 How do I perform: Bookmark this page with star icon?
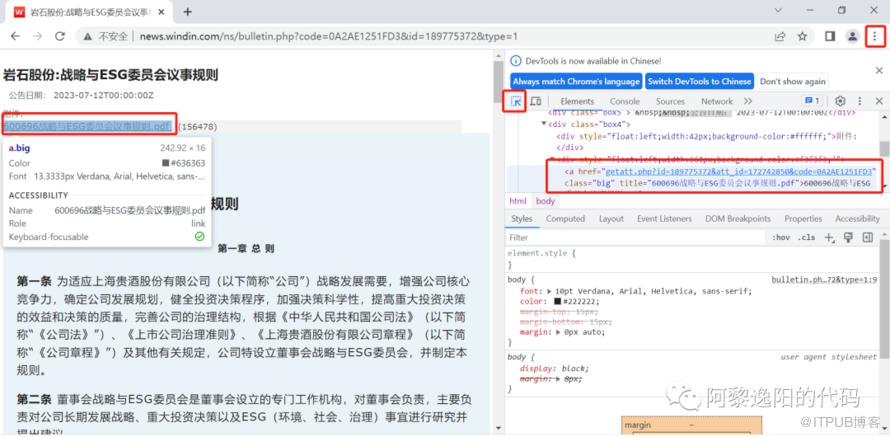[x=802, y=36]
